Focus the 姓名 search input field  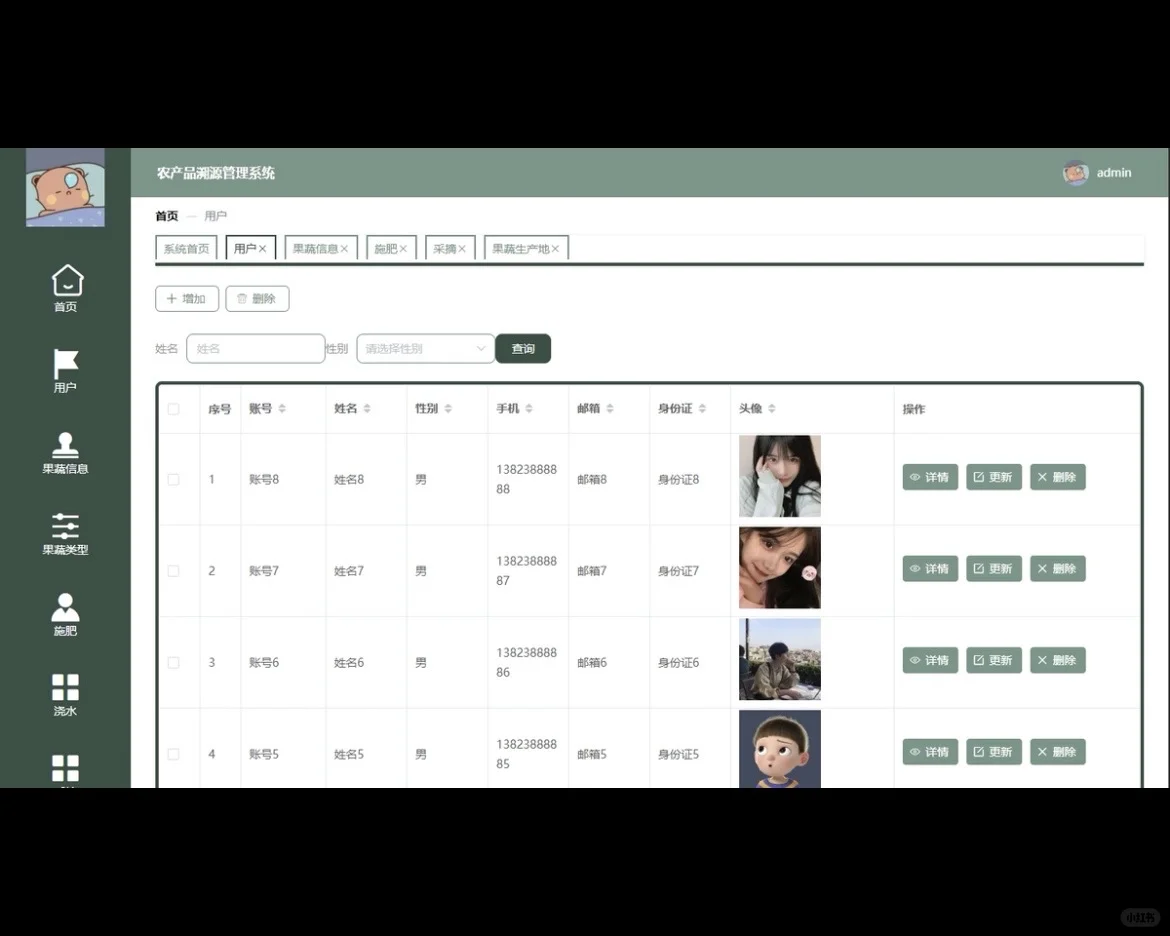coord(256,349)
